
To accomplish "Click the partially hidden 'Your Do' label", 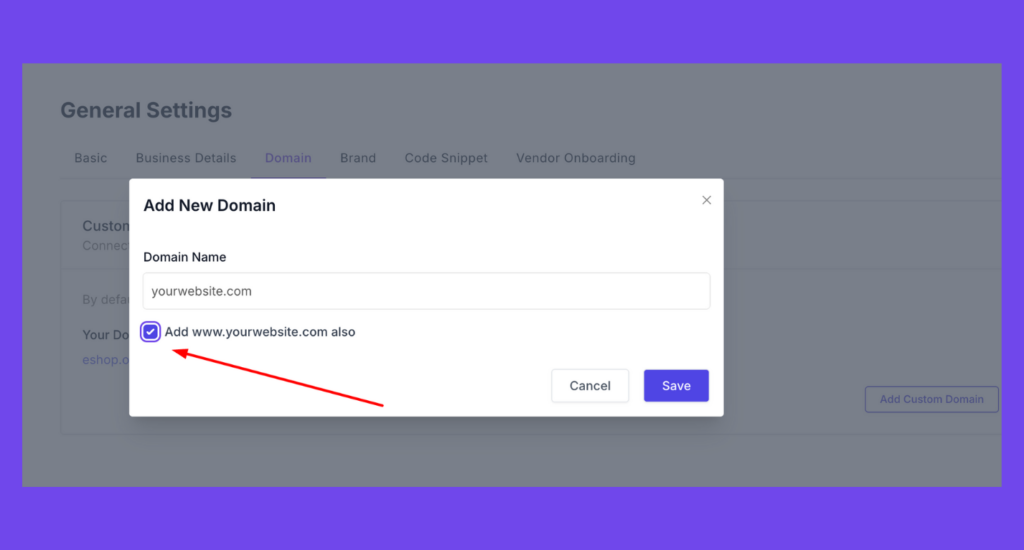I will pos(106,335).
